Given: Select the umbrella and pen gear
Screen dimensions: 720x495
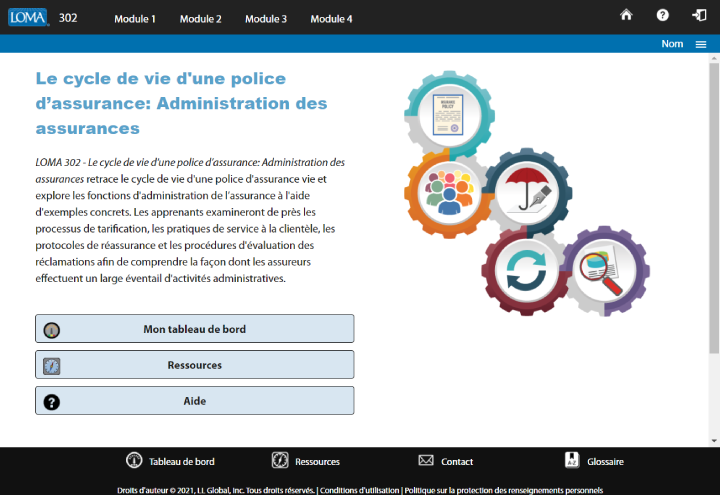Looking at the screenshot, I should tap(527, 193).
